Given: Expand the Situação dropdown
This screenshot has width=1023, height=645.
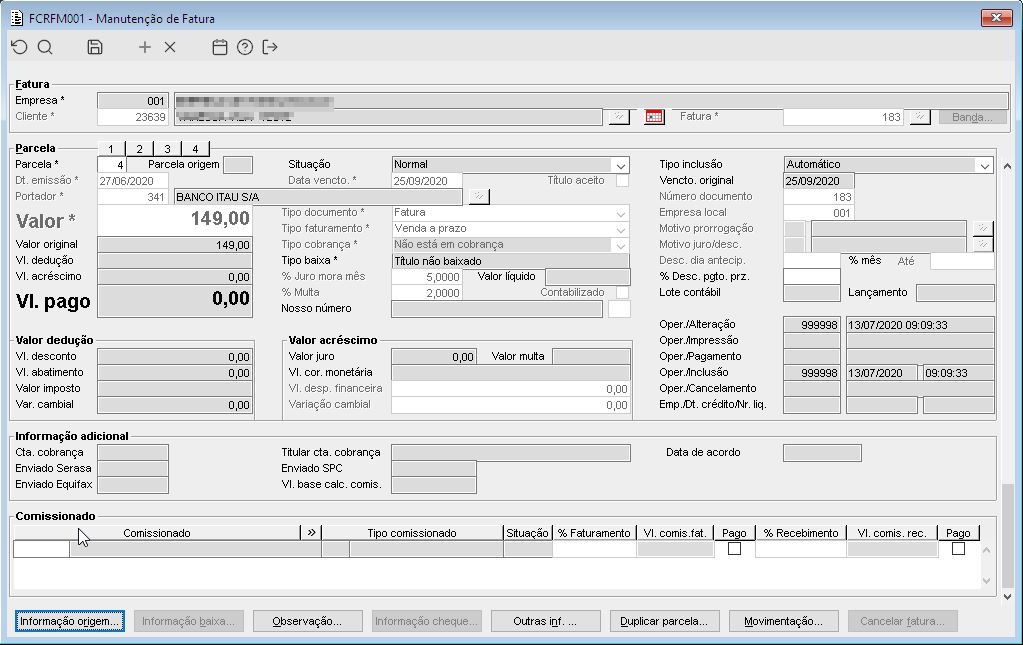Looking at the screenshot, I should coord(621,165).
